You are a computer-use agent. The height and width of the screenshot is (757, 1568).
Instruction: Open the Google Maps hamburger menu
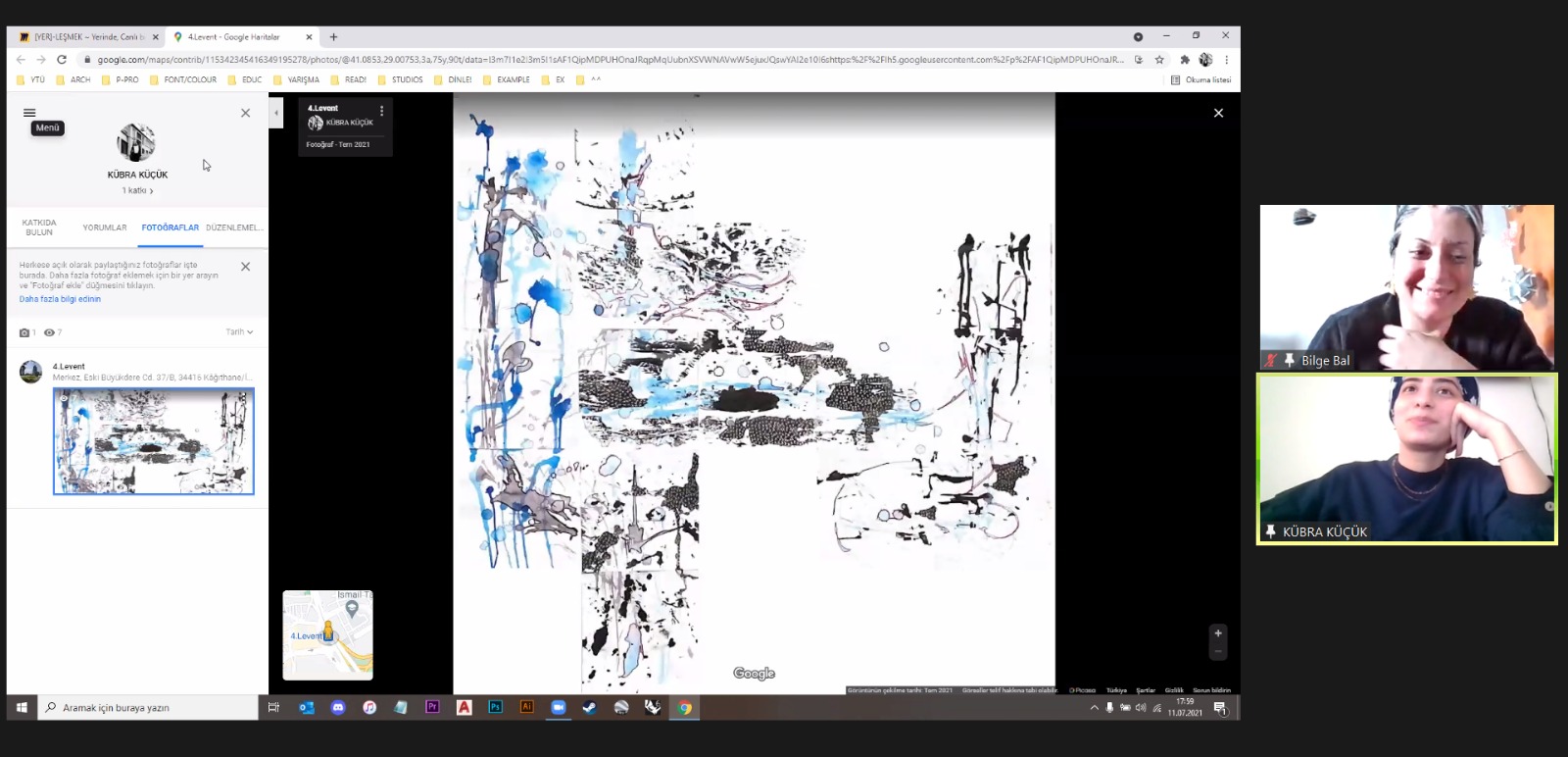click(x=29, y=113)
